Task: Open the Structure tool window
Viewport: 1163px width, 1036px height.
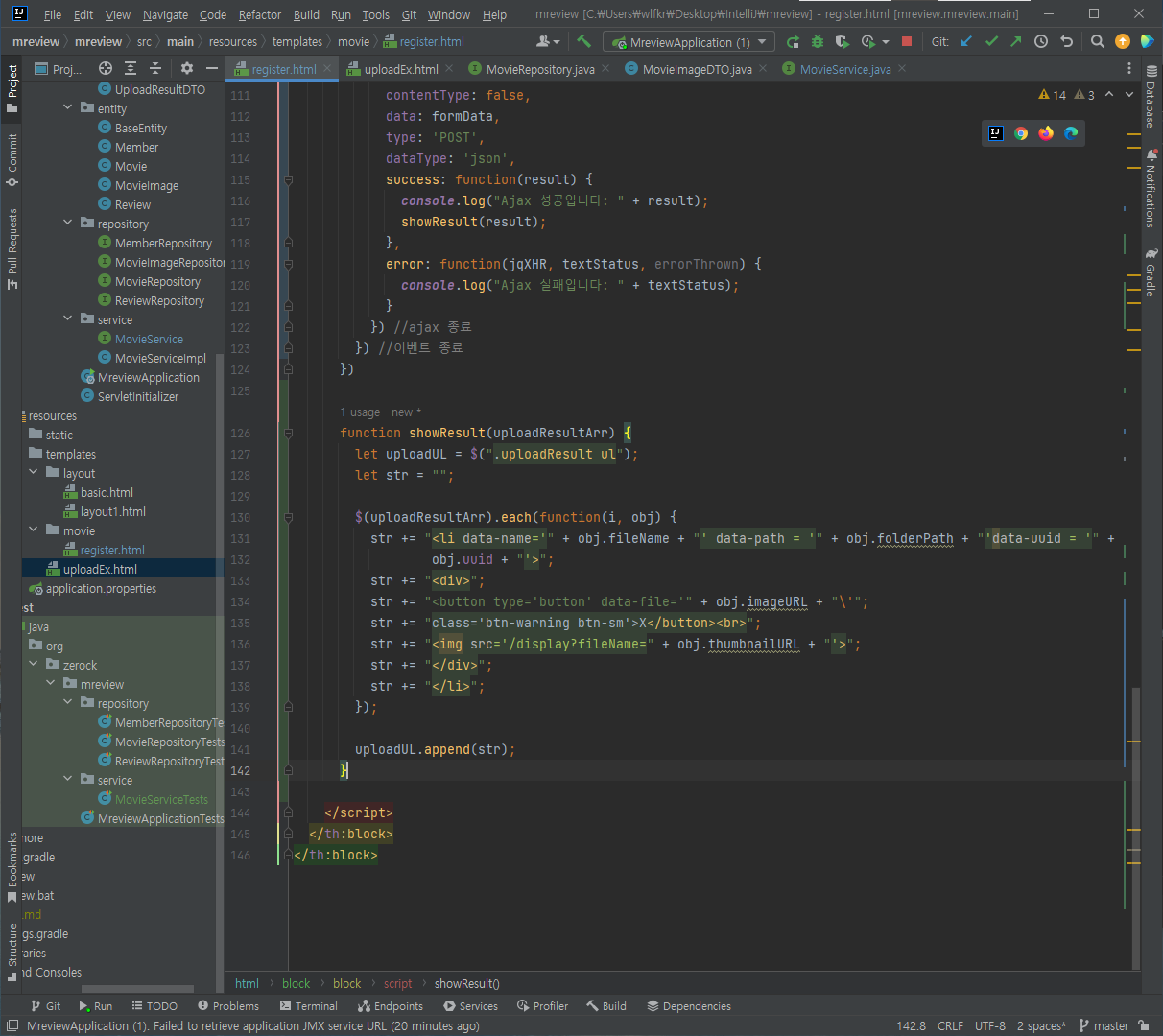Action: click(x=12, y=952)
